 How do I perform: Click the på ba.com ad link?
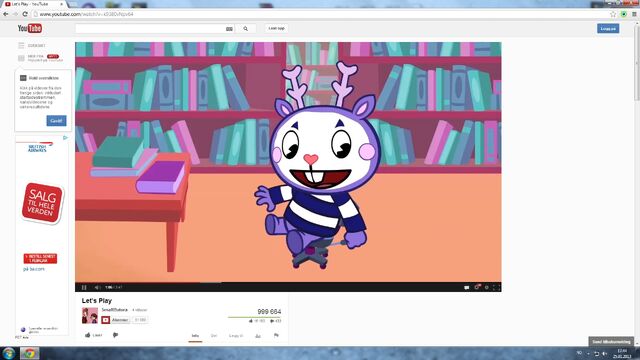(x=34, y=269)
